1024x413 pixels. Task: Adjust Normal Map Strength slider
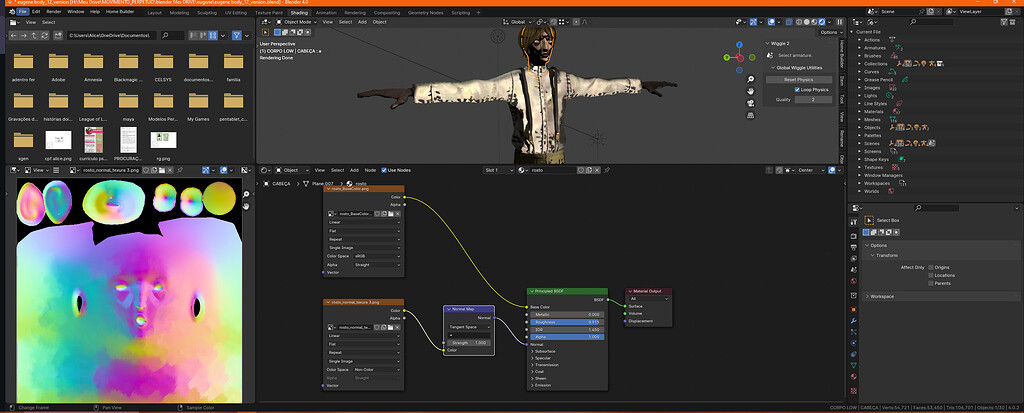click(x=470, y=342)
